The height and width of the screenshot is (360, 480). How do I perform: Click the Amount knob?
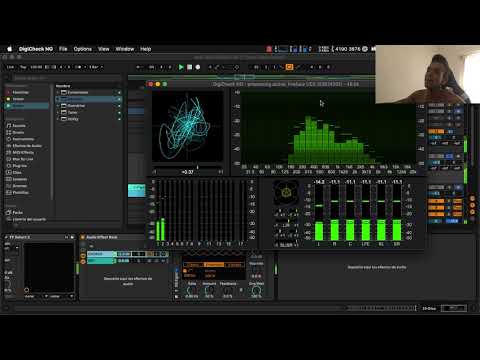tap(209, 290)
